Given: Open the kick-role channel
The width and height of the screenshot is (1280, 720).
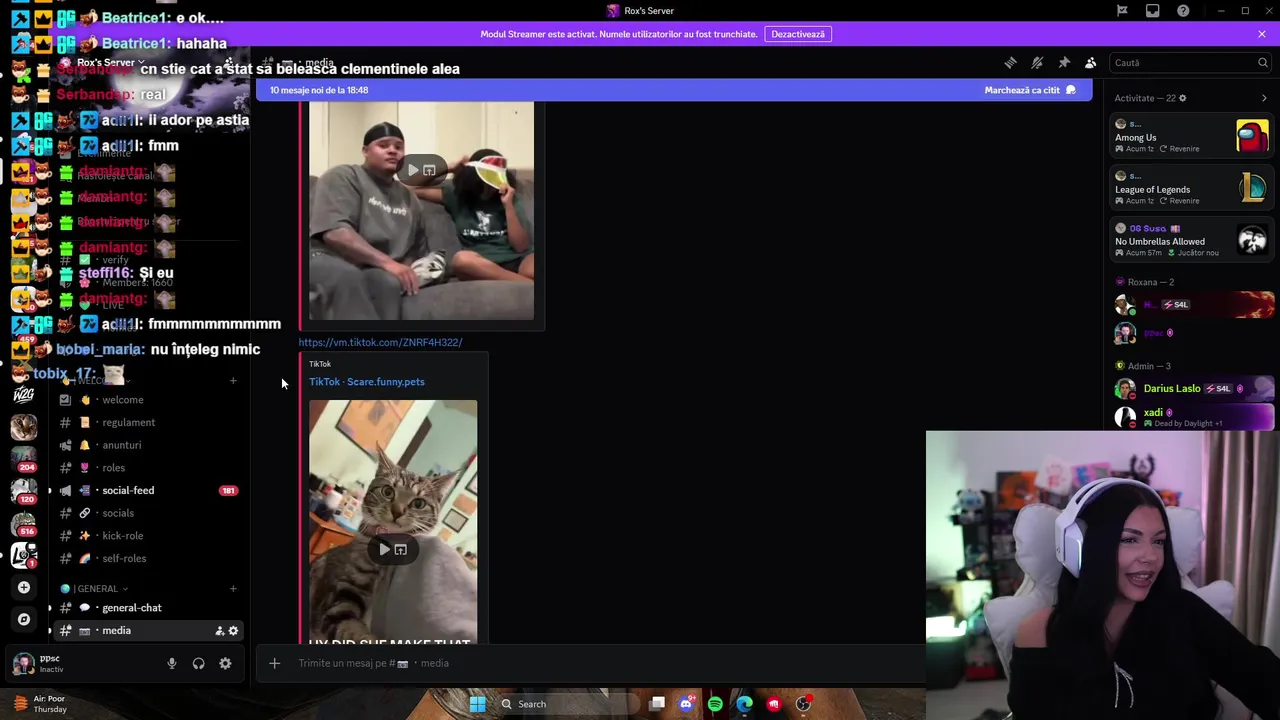Looking at the screenshot, I should 123,536.
